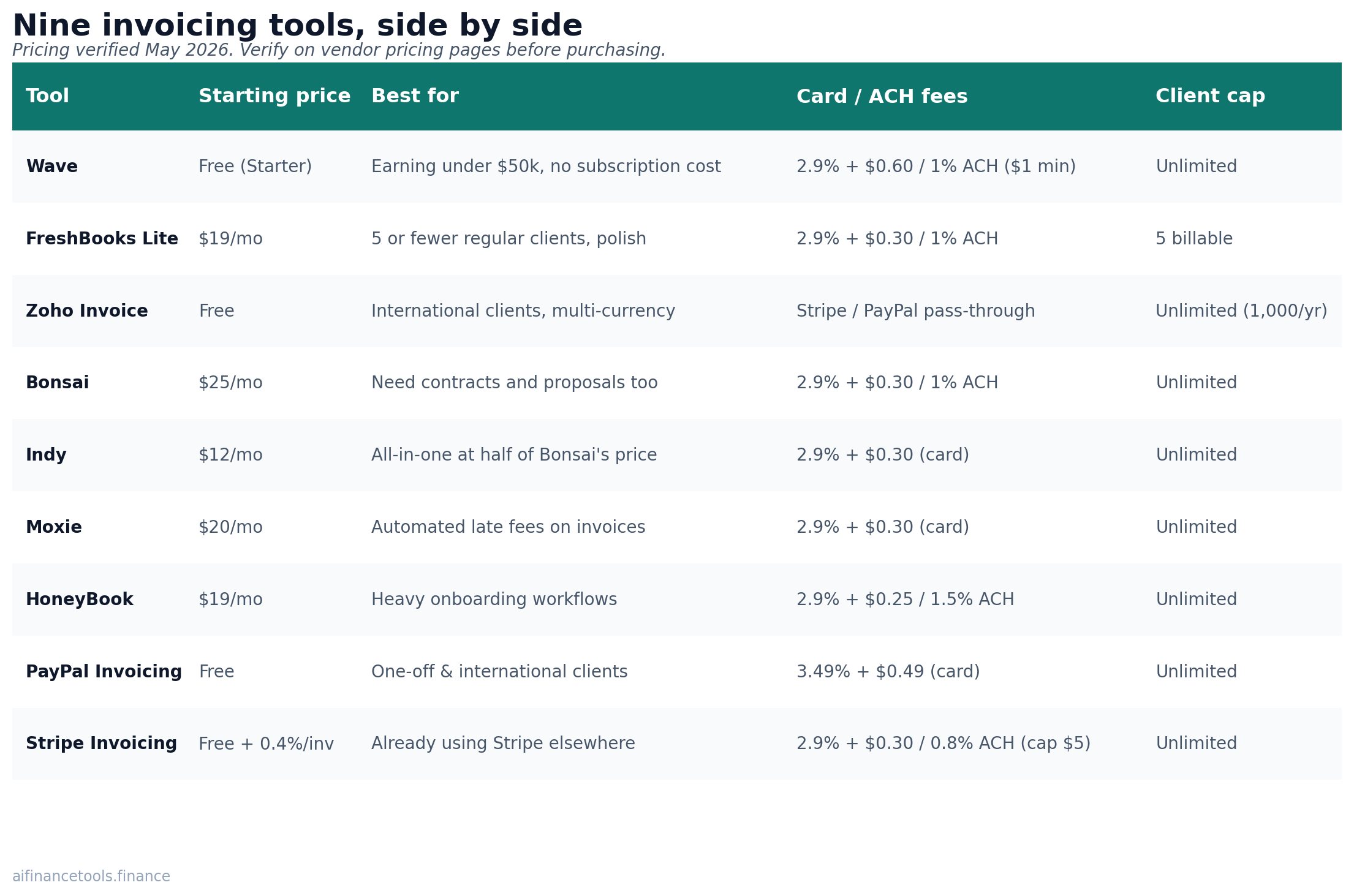Click the 'Nine invoicing tools, side by side' title
The image size is (1354, 896).
(x=297, y=26)
